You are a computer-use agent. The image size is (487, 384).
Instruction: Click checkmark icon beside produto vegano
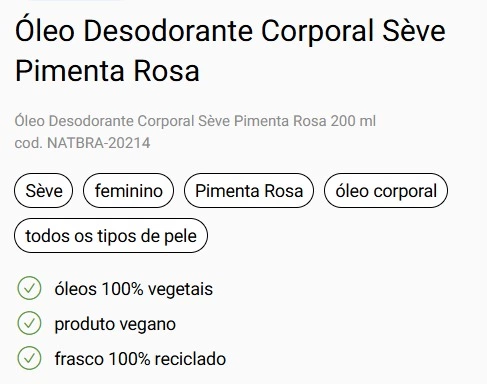click(29, 323)
